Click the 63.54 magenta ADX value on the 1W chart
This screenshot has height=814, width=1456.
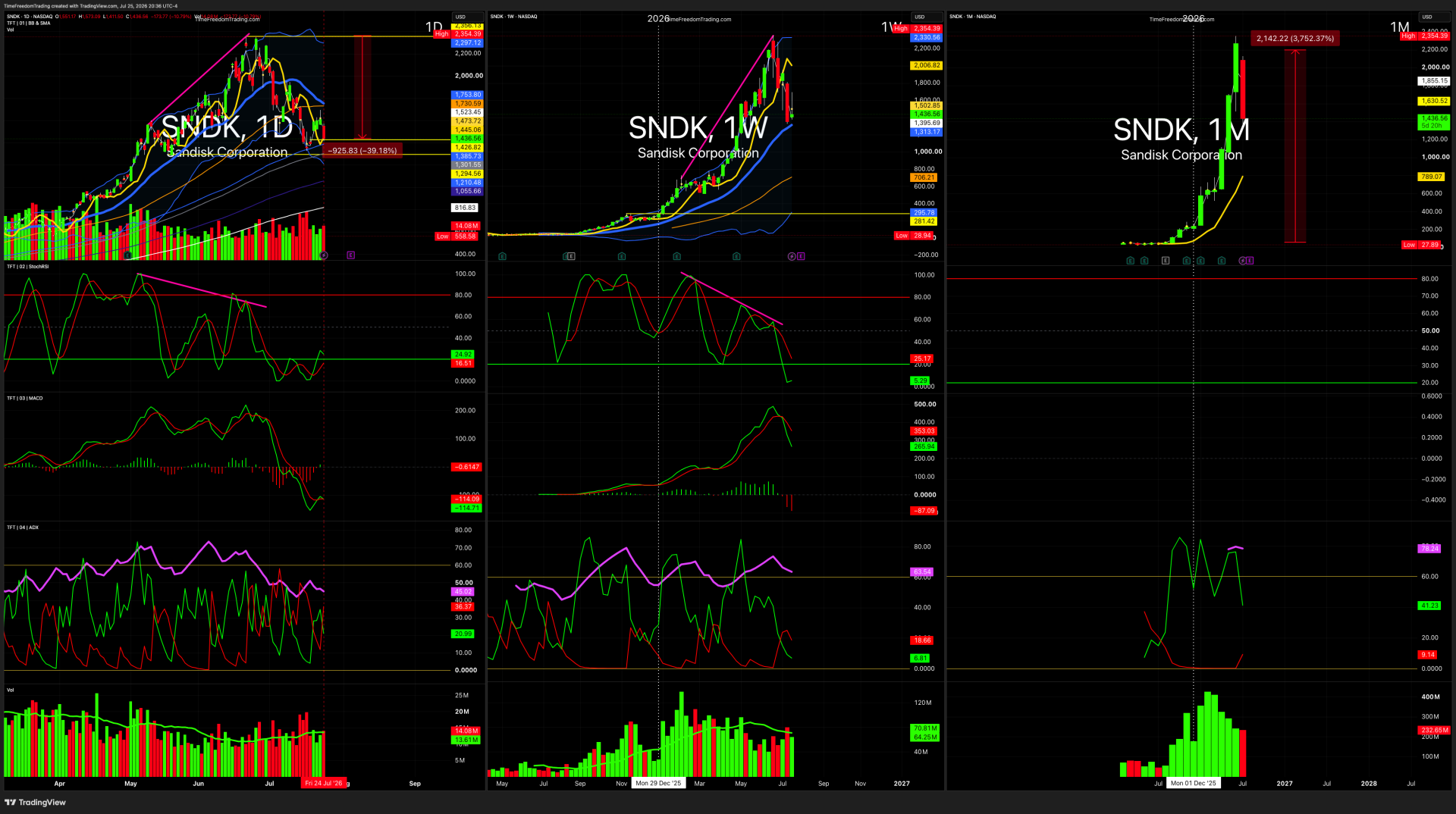pos(921,572)
